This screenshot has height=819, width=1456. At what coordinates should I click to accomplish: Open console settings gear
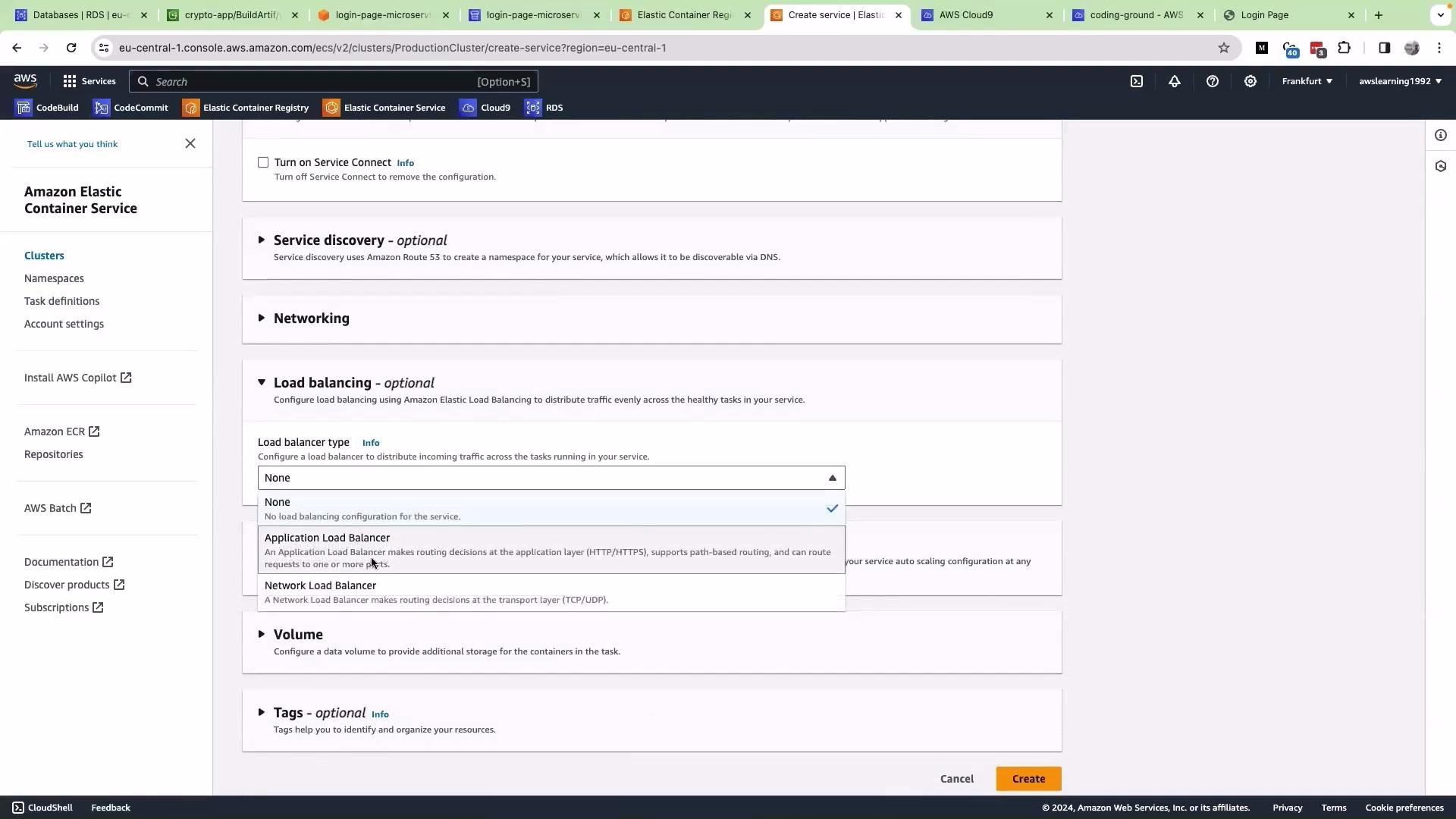1250,81
